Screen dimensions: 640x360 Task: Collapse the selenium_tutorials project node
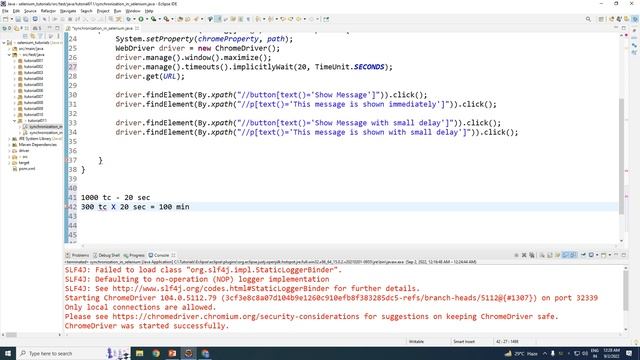click(4, 42)
